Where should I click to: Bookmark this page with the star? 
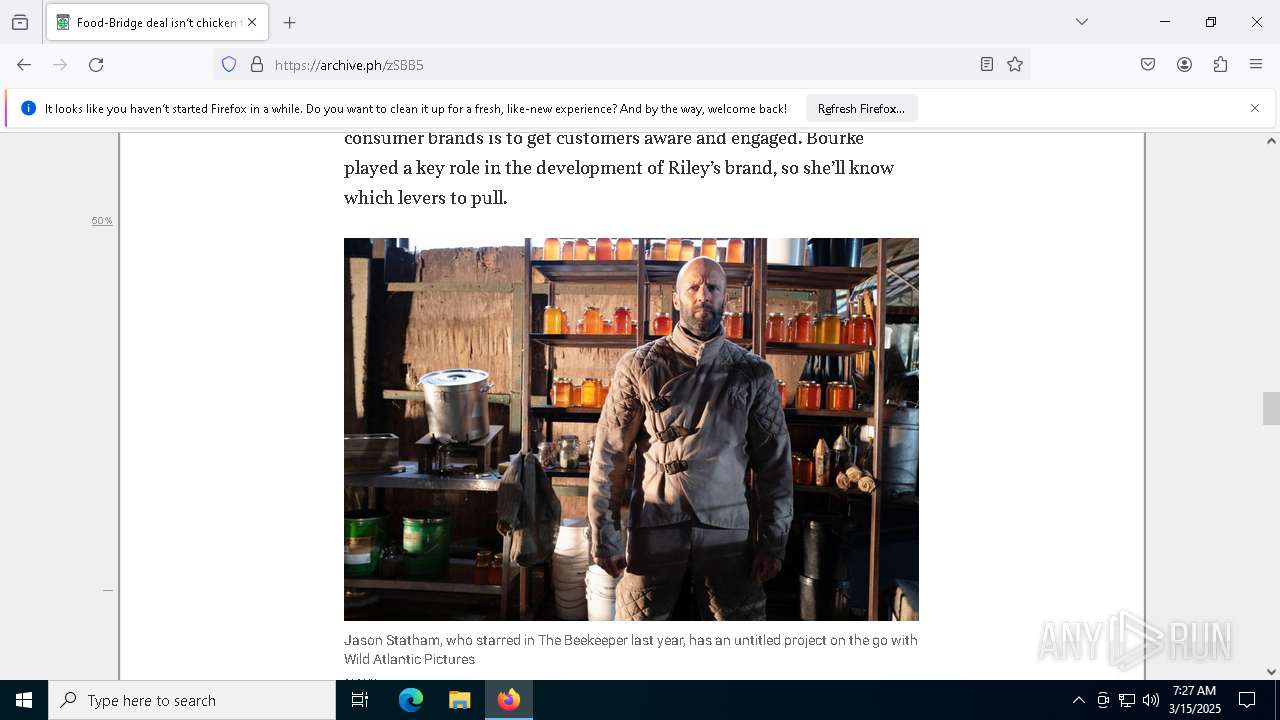tap(1015, 64)
